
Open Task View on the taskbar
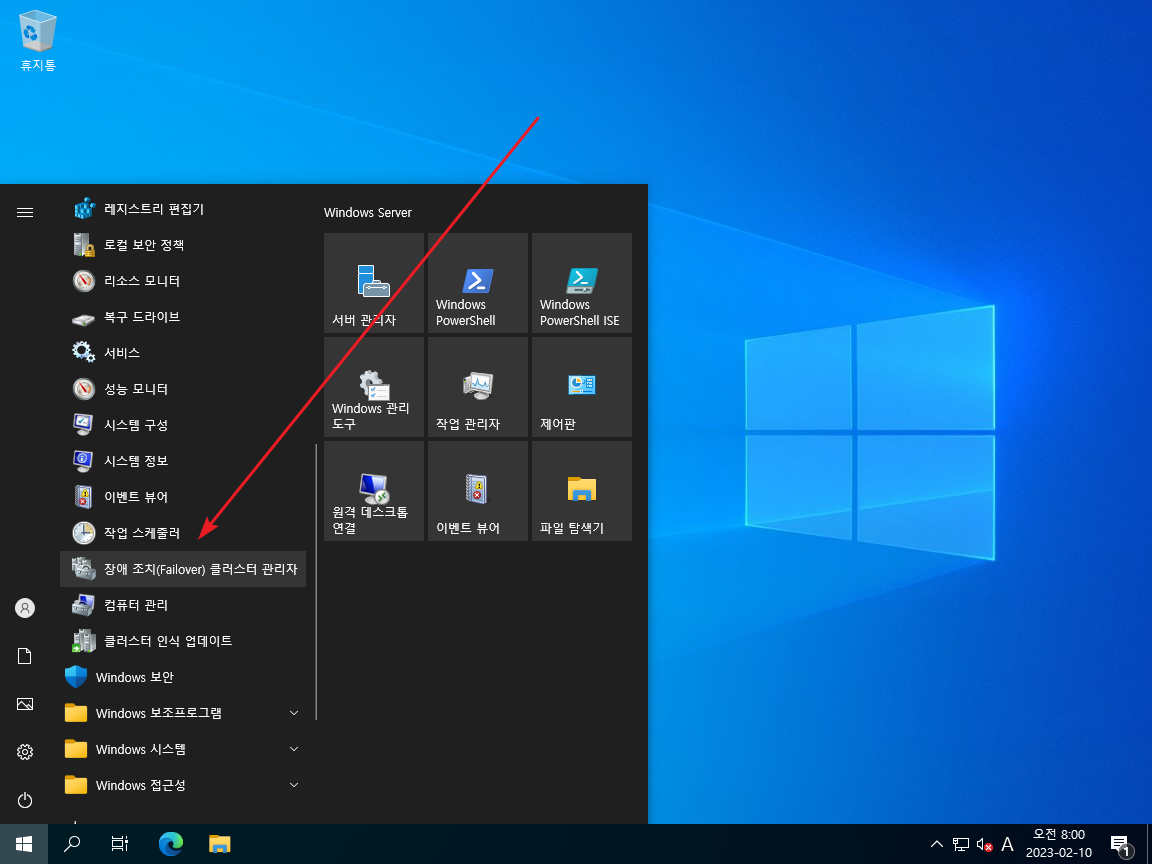(120, 844)
